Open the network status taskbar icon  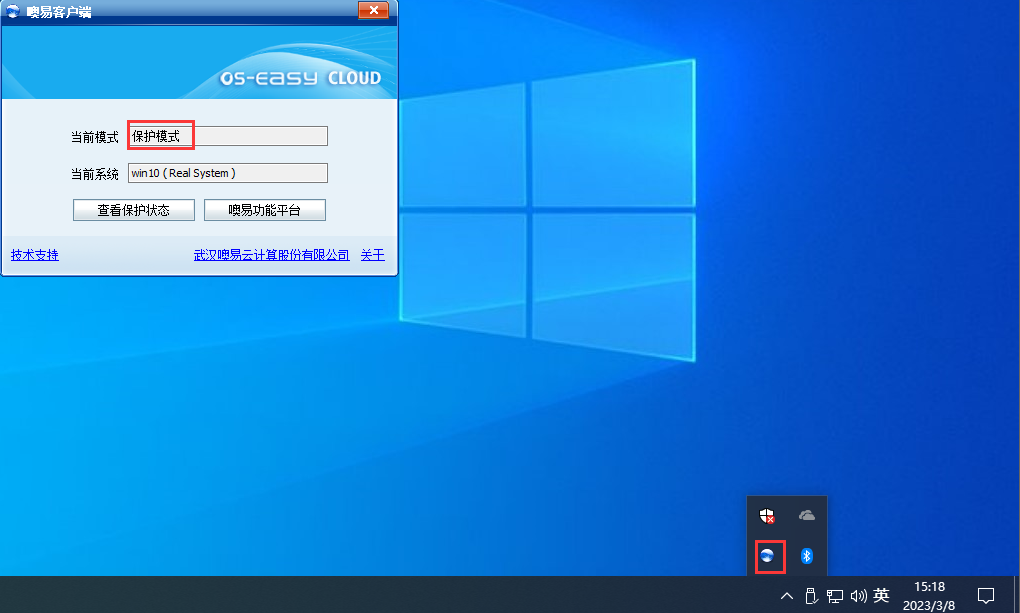(834, 596)
